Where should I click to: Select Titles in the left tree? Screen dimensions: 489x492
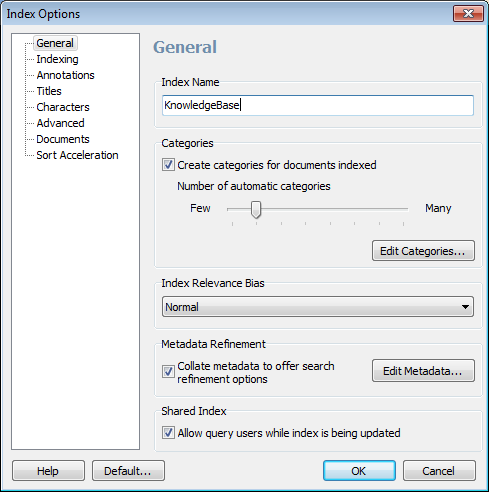click(x=49, y=91)
